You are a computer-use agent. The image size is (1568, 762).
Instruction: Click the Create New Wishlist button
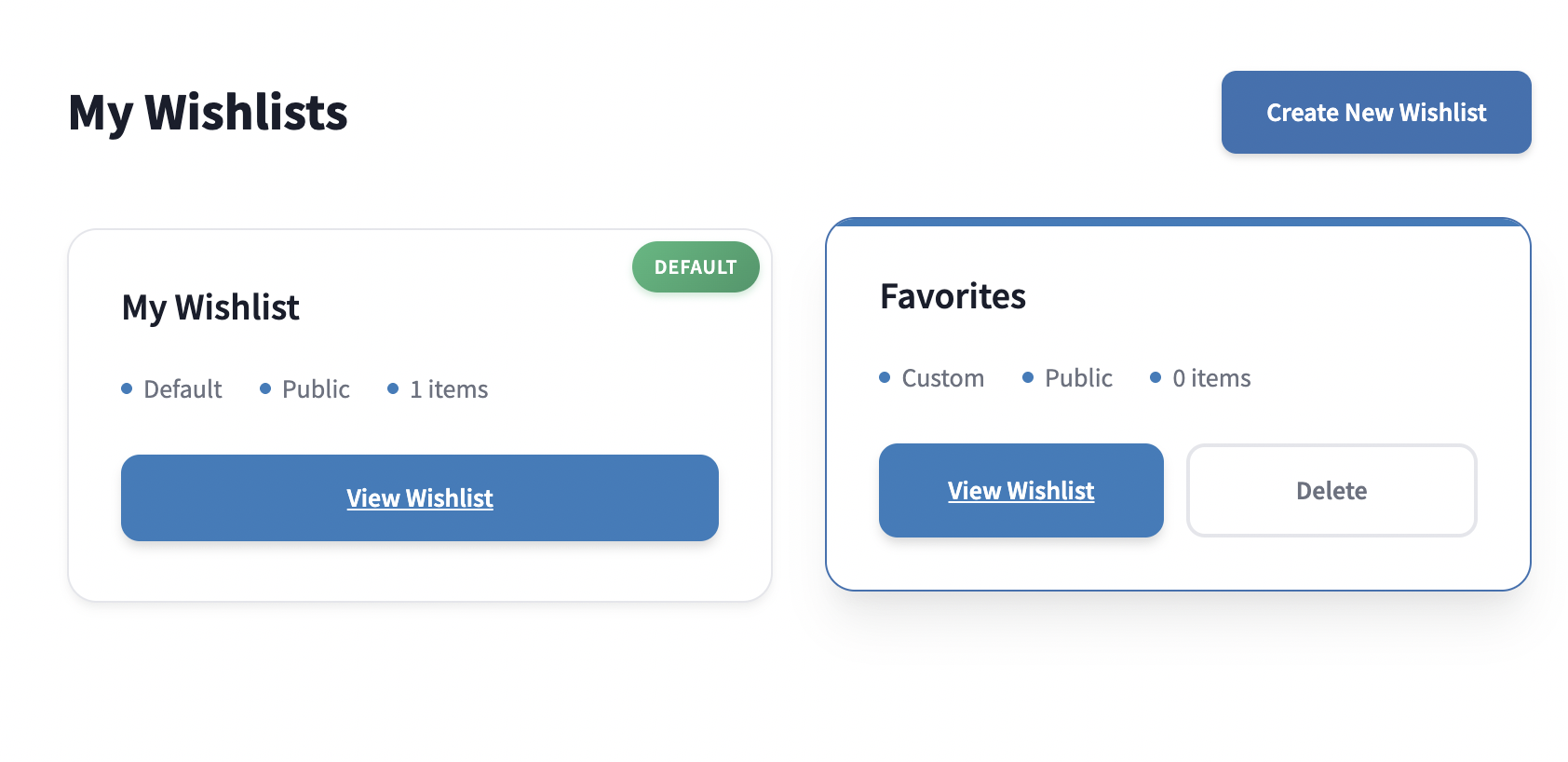1375,112
